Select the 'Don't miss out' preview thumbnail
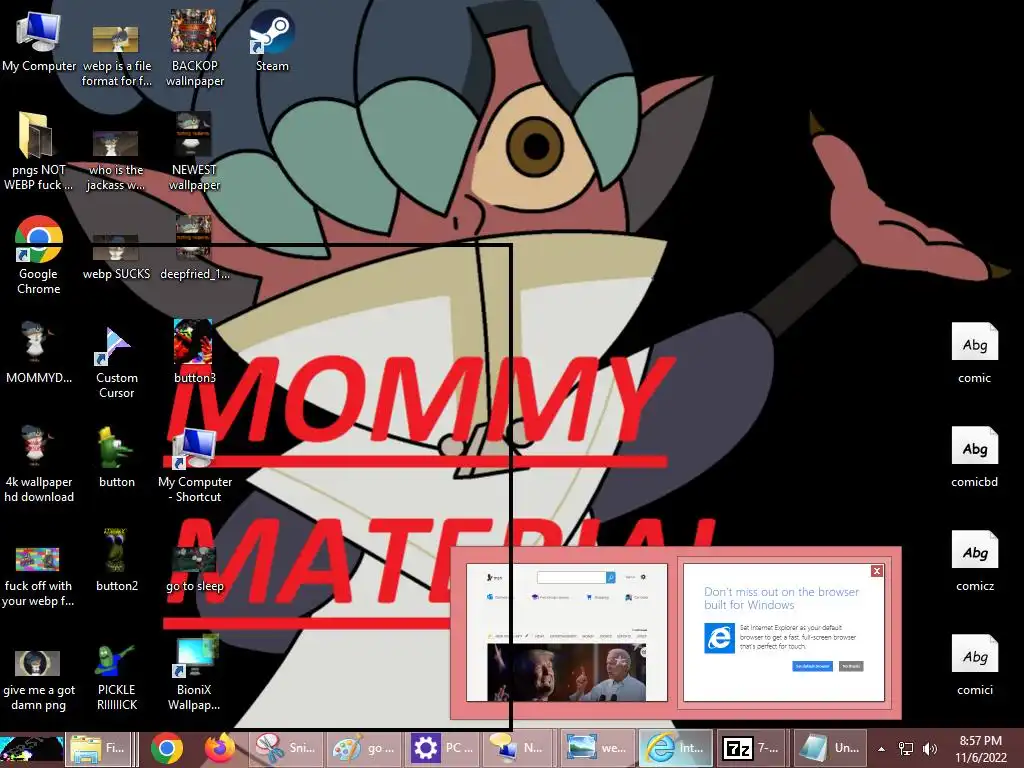This screenshot has width=1024, height=768. pos(784,632)
